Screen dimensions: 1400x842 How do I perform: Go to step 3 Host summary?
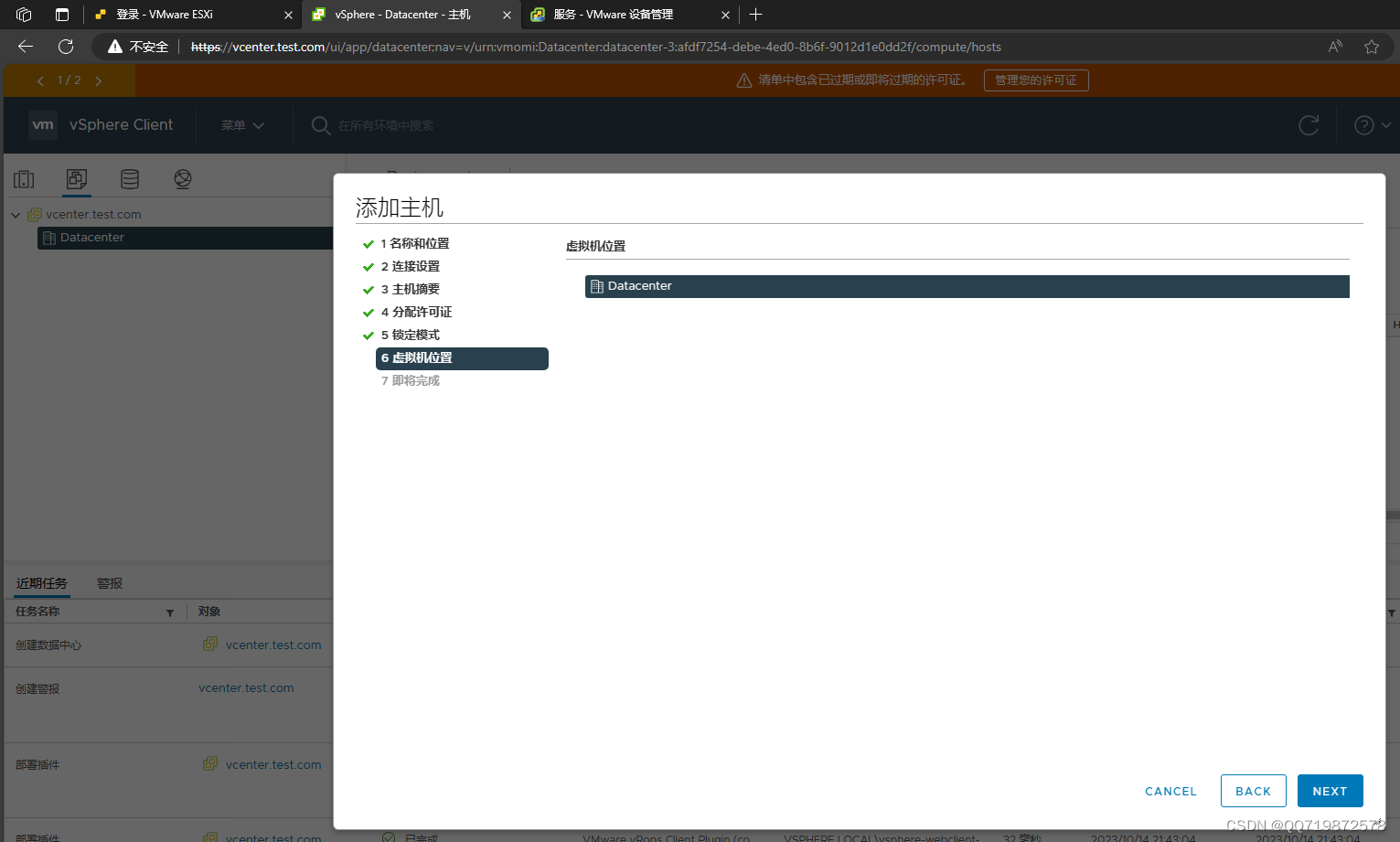click(x=410, y=289)
